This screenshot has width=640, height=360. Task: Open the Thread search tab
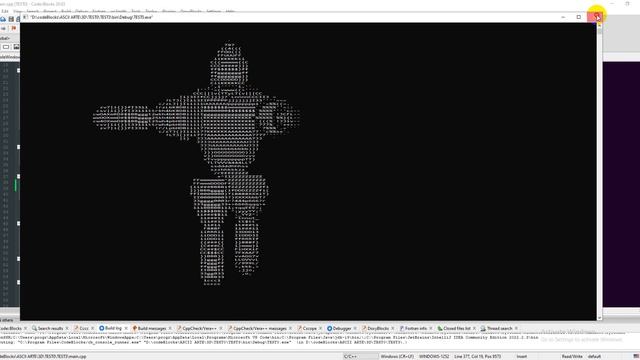point(499,328)
